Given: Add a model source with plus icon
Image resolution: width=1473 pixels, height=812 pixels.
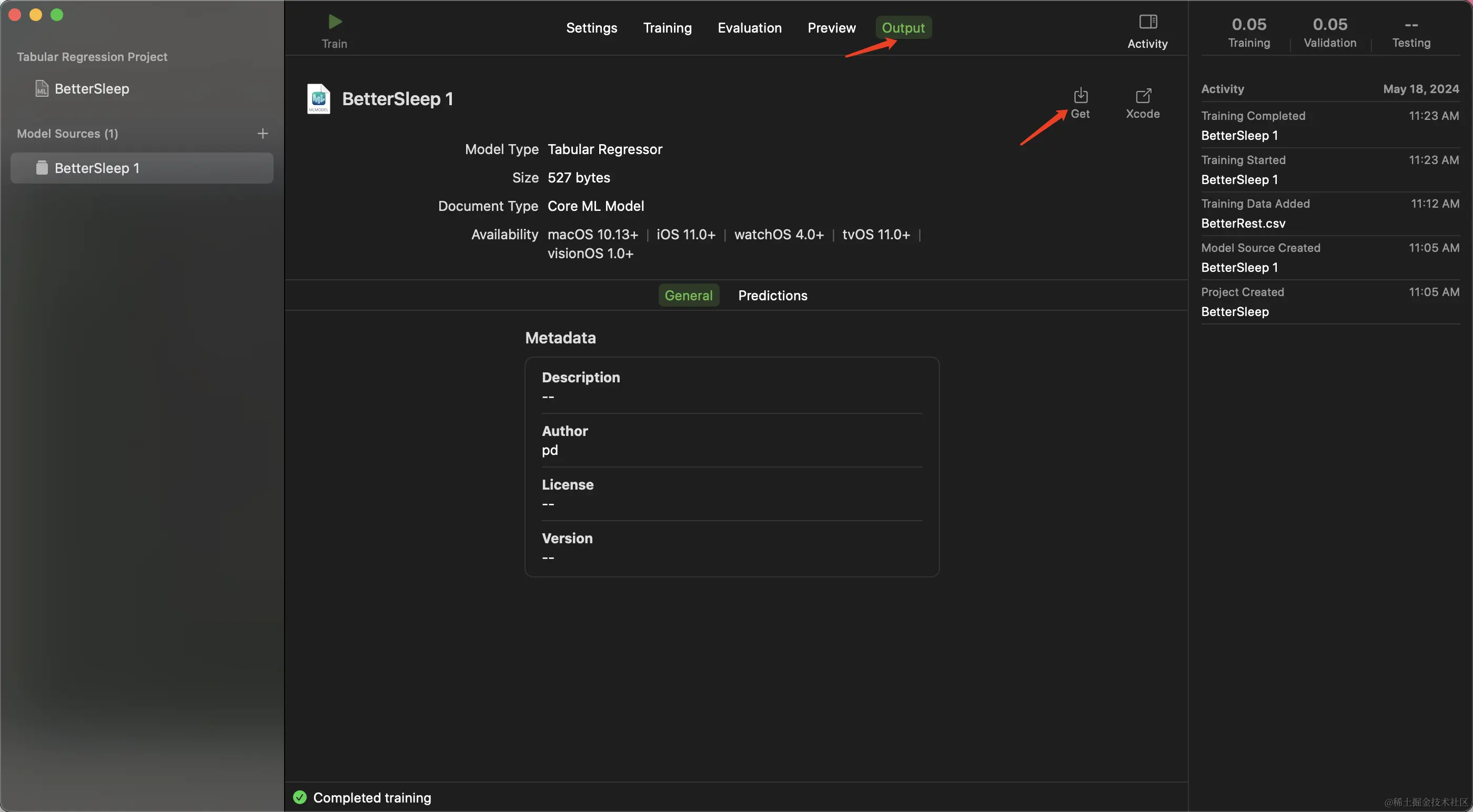Looking at the screenshot, I should pos(263,133).
